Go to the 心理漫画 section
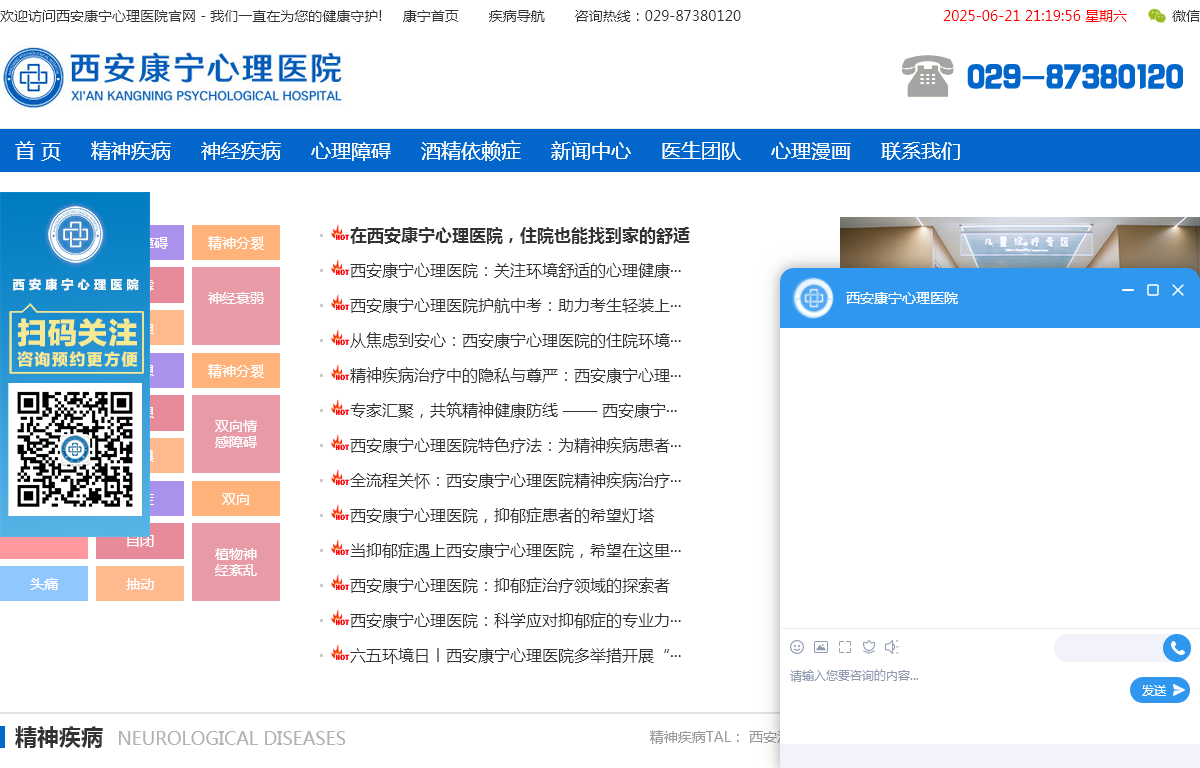This screenshot has width=1200, height=768. (x=811, y=151)
